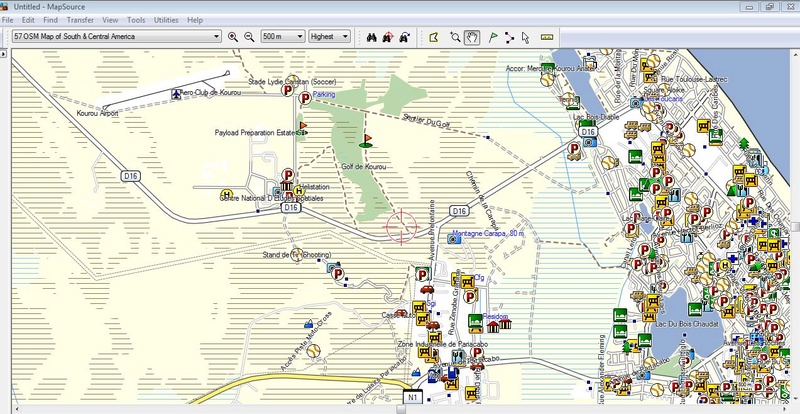Click the horizontal scrollbar thumb
Screen dimensions: 800x414
(401, 409)
